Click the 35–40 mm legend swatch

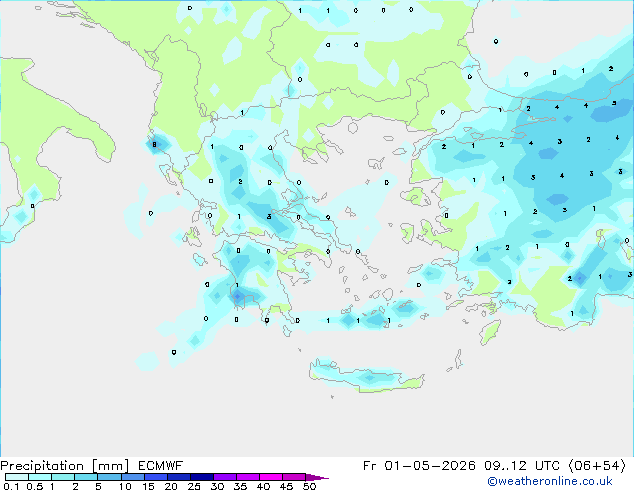point(248,477)
